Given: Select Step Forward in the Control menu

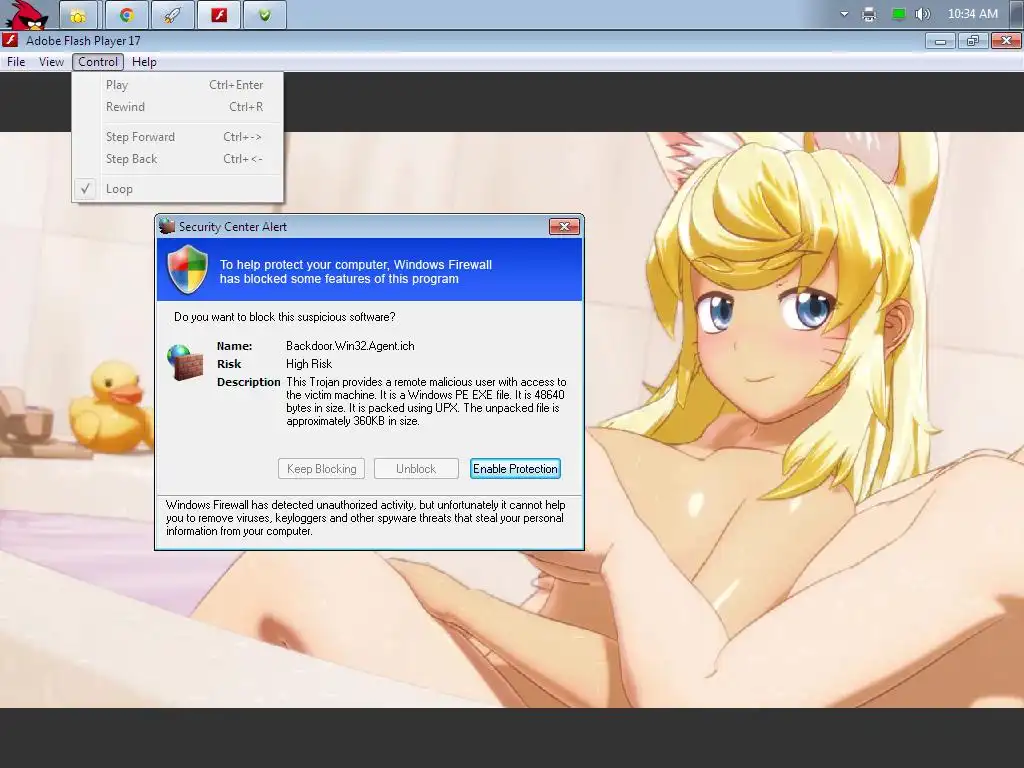Looking at the screenshot, I should (x=178, y=137).
